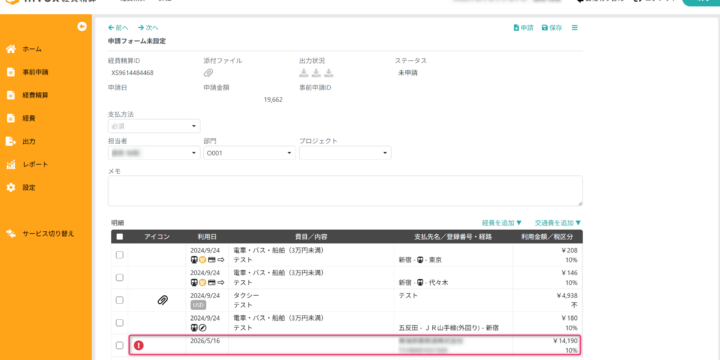Click arrow icon in ¥208 row
Screen dimensions: 720x360
pos(221,260)
